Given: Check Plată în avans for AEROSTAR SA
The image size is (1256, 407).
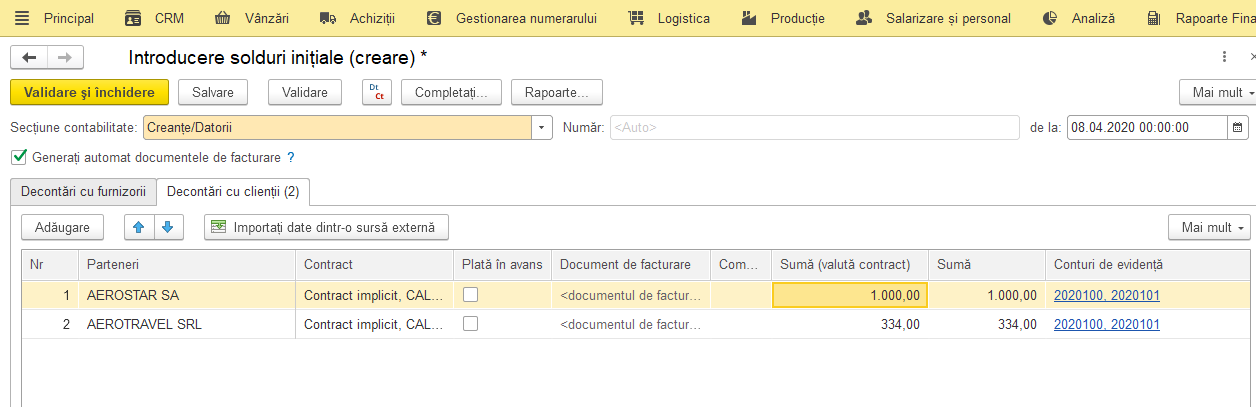Looking at the screenshot, I should tap(470, 294).
